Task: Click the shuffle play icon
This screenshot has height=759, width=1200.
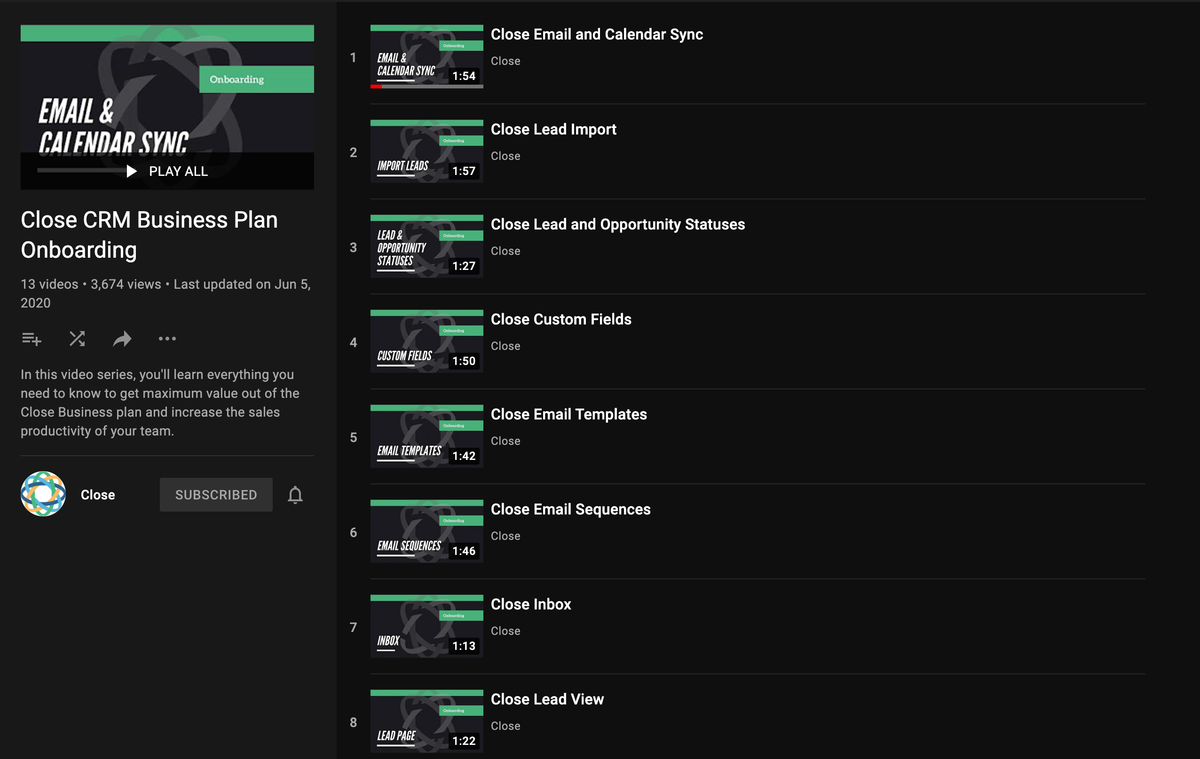Action: point(77,339)
